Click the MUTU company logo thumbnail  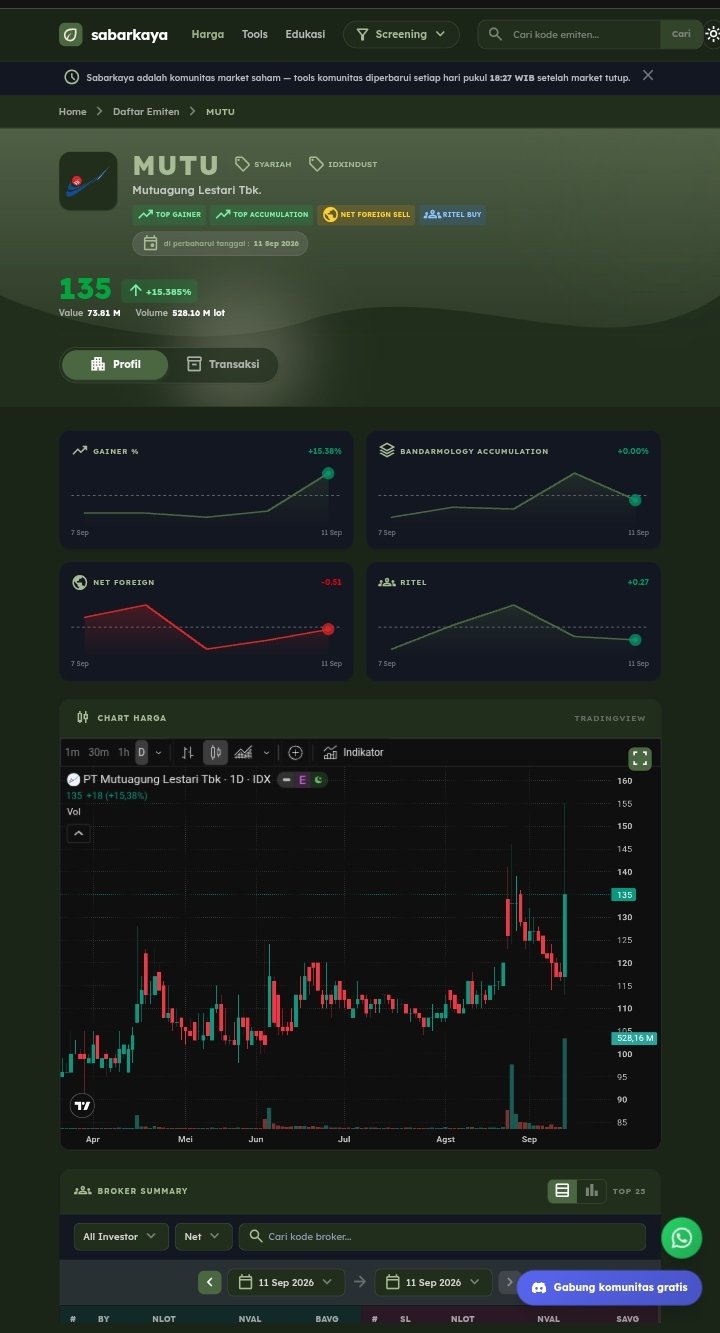point(88,181)
